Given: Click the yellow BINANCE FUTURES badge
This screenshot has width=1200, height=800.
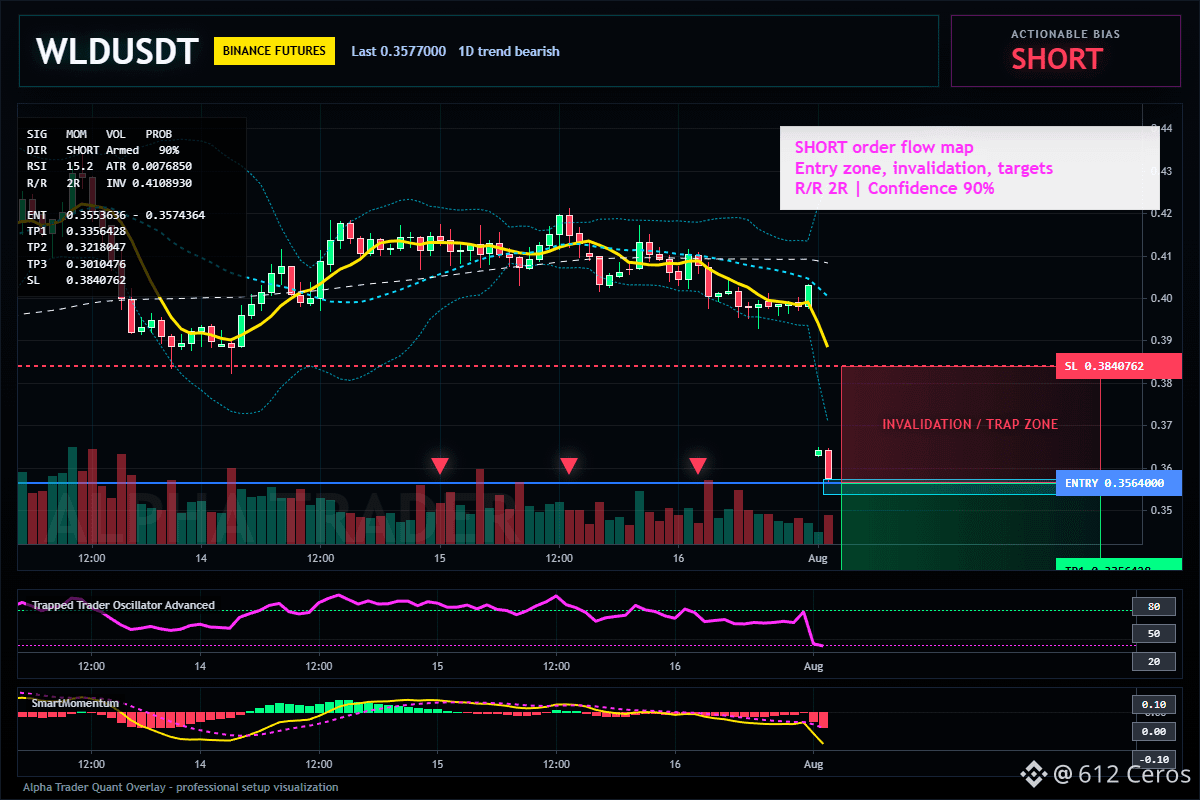Looking at the screenshot, I should (274, 51).
